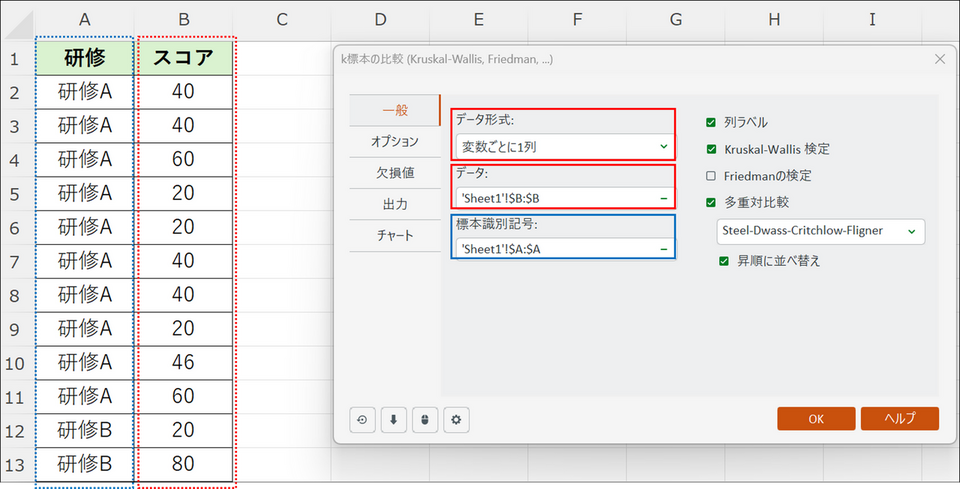Open the 欠損値 tab
The image size is (960, 489).
click(394, 173)
